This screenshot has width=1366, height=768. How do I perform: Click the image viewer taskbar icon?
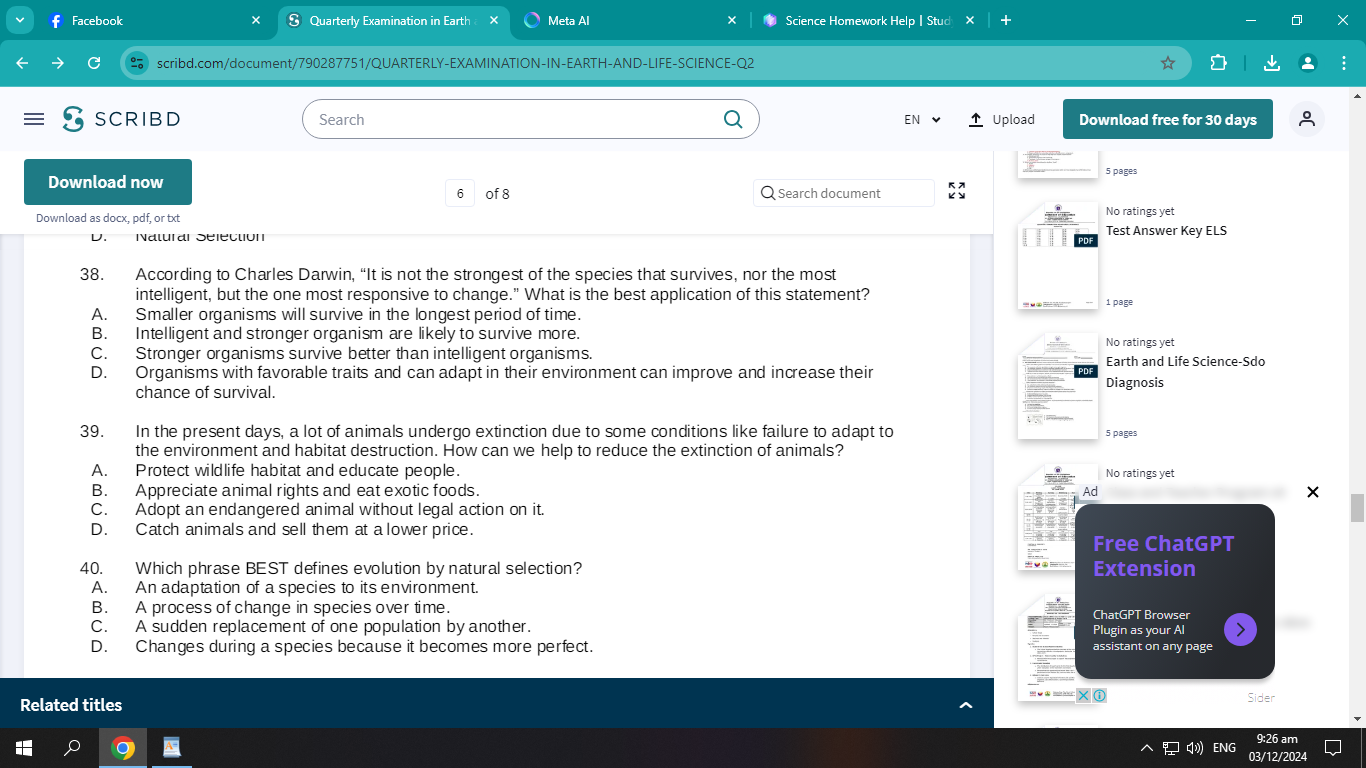coord(171,748)
